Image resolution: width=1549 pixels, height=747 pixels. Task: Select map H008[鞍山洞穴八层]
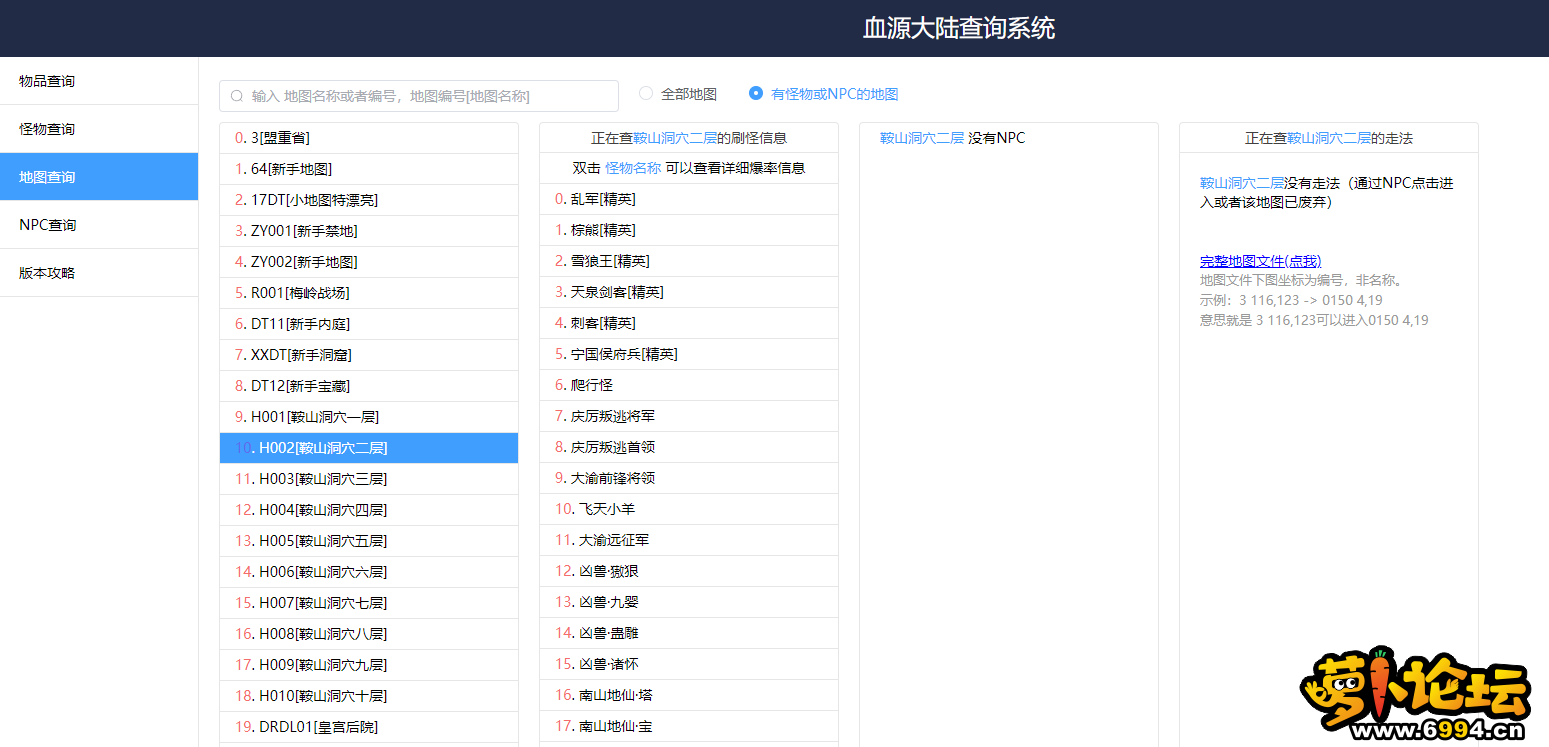coord(369,634)
